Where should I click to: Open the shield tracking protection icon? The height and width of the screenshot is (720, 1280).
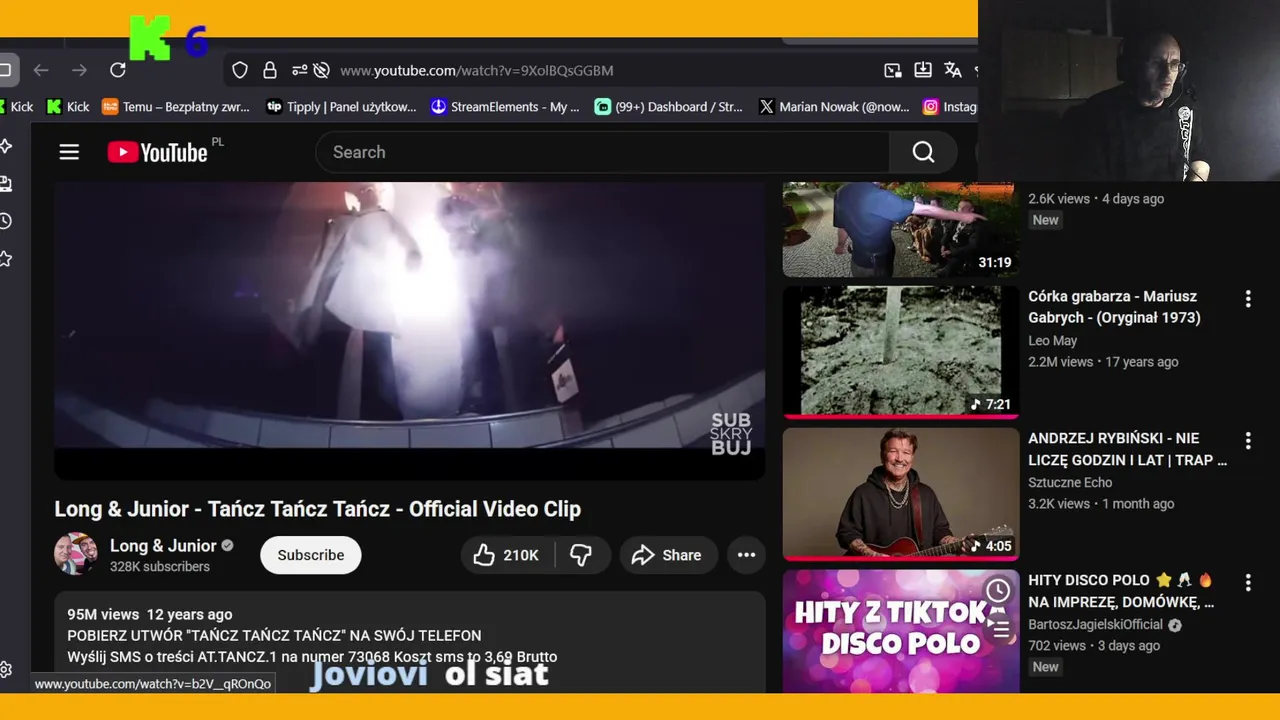(240, 70)
